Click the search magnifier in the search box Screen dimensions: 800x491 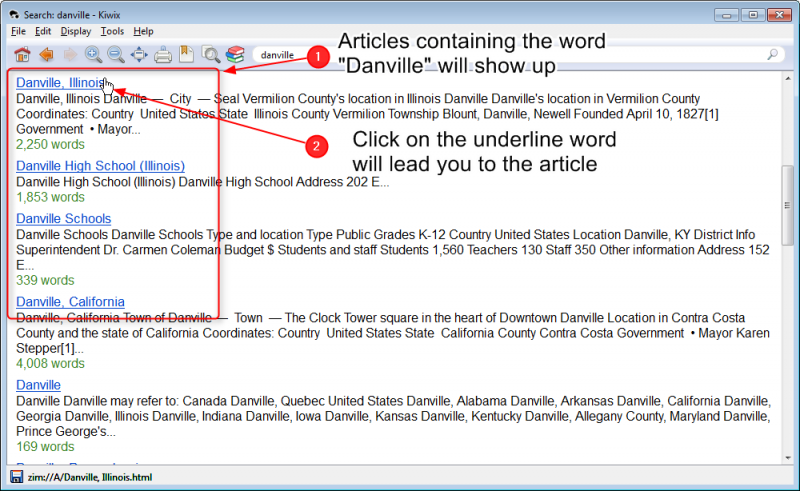tap(772, 54)
